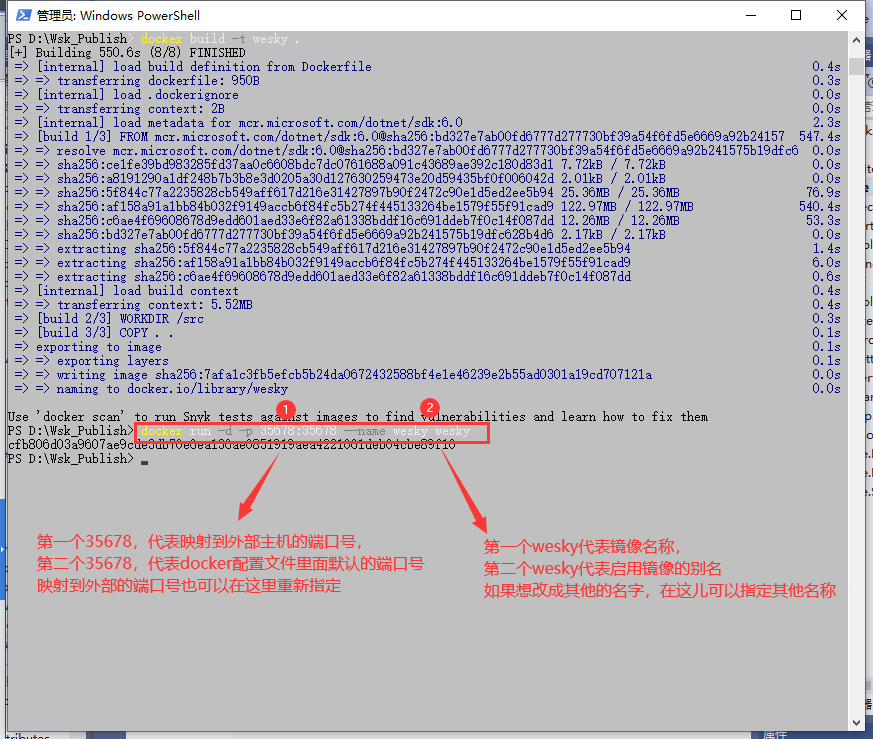Maximize the Windows PowerShell window
This screenshot has width=873, height=739.
tap(796, 15)
